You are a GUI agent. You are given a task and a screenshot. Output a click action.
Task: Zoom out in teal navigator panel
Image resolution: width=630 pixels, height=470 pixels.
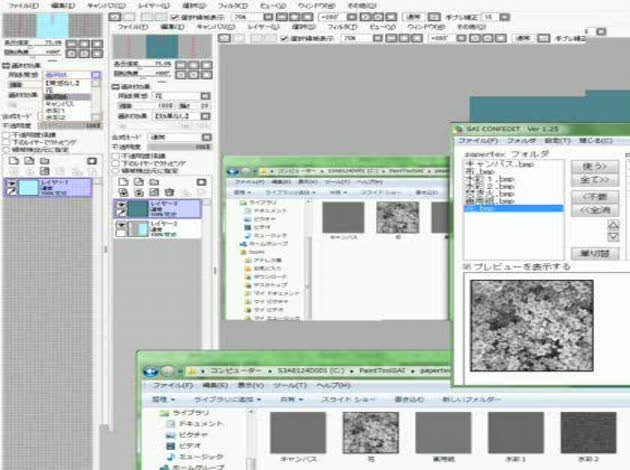(x=180, y=65)
